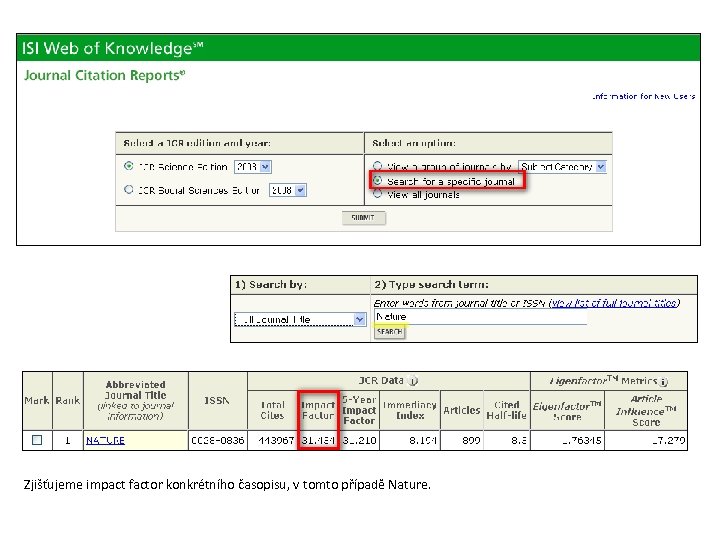This screenshot has width=720, height=540.
Task: Click the 'Abbreviated Journal Title' column header
Action: coord(135,400)
